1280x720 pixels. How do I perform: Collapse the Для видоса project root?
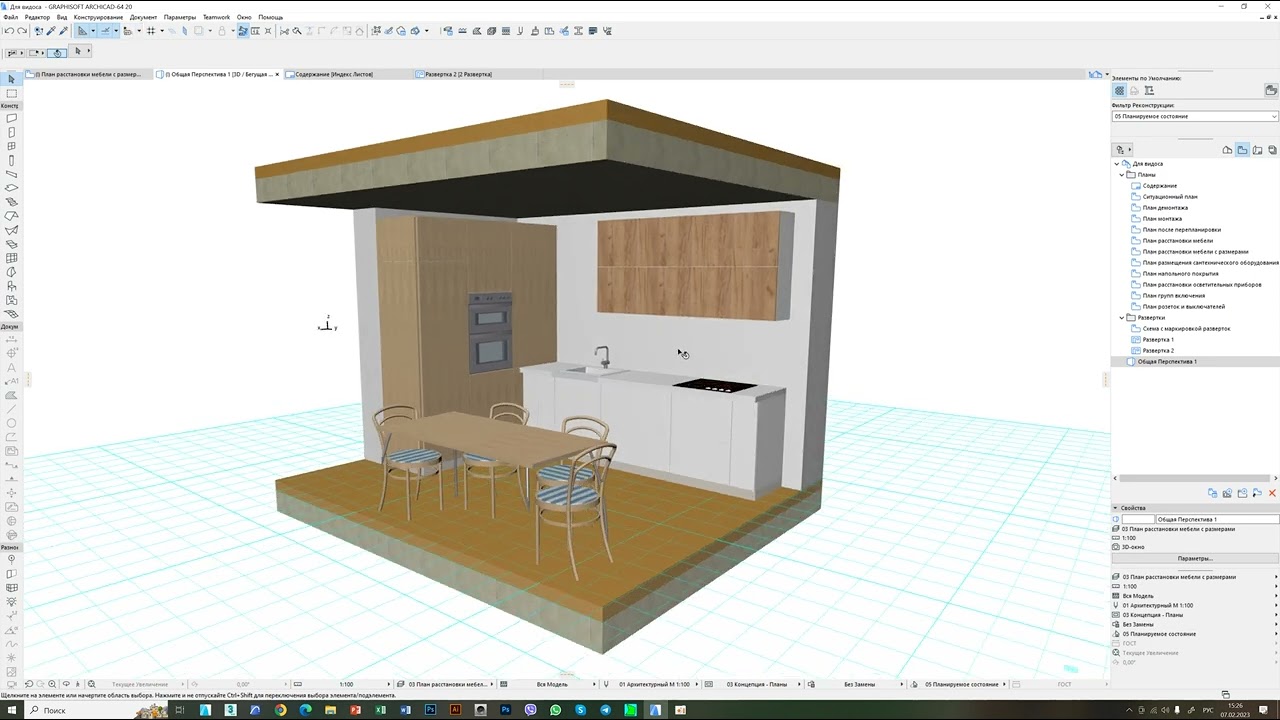pos(1117,164)
